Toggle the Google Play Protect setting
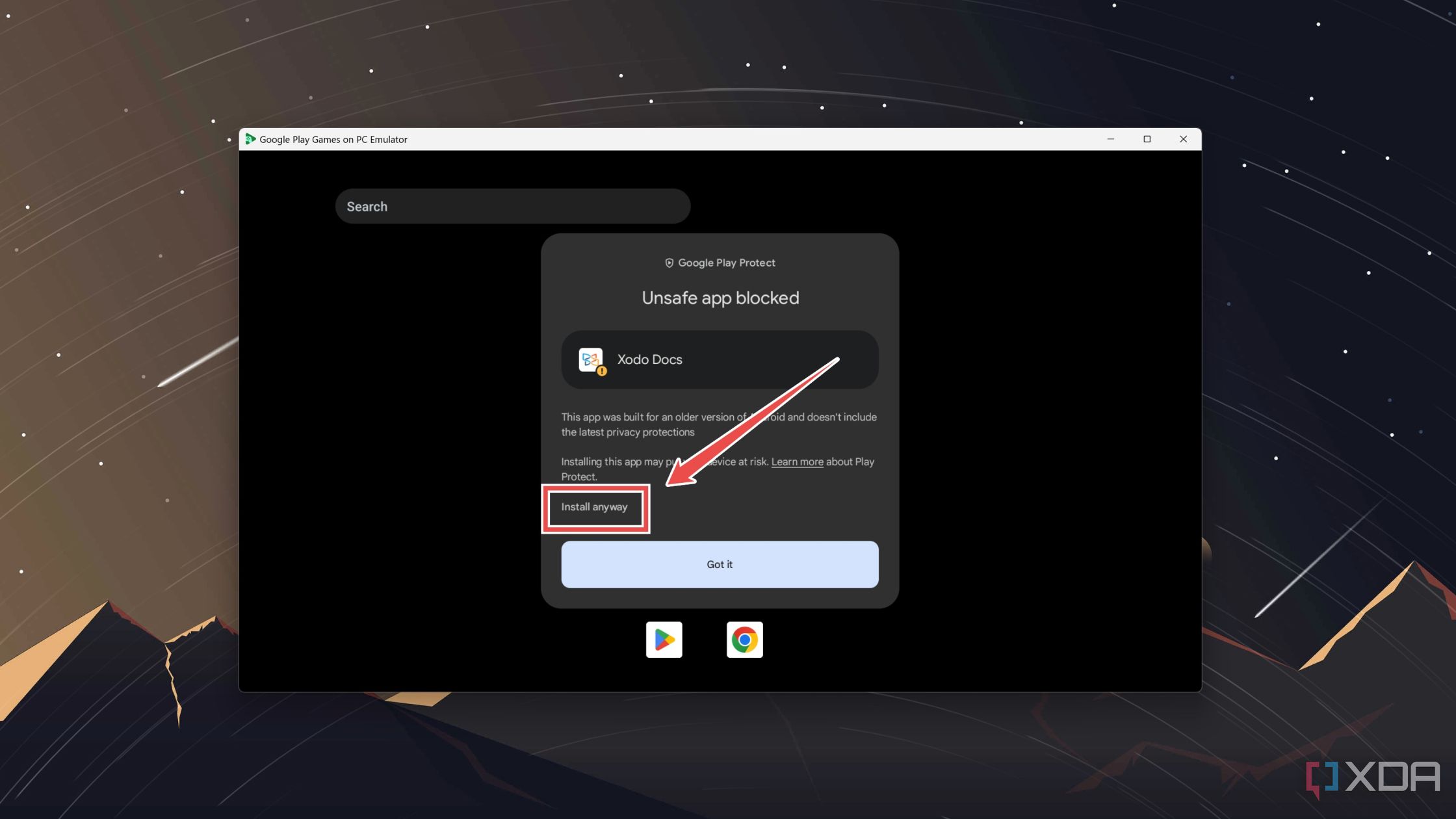The height and width of the screenshot is (819, 1456). (720, 263)
